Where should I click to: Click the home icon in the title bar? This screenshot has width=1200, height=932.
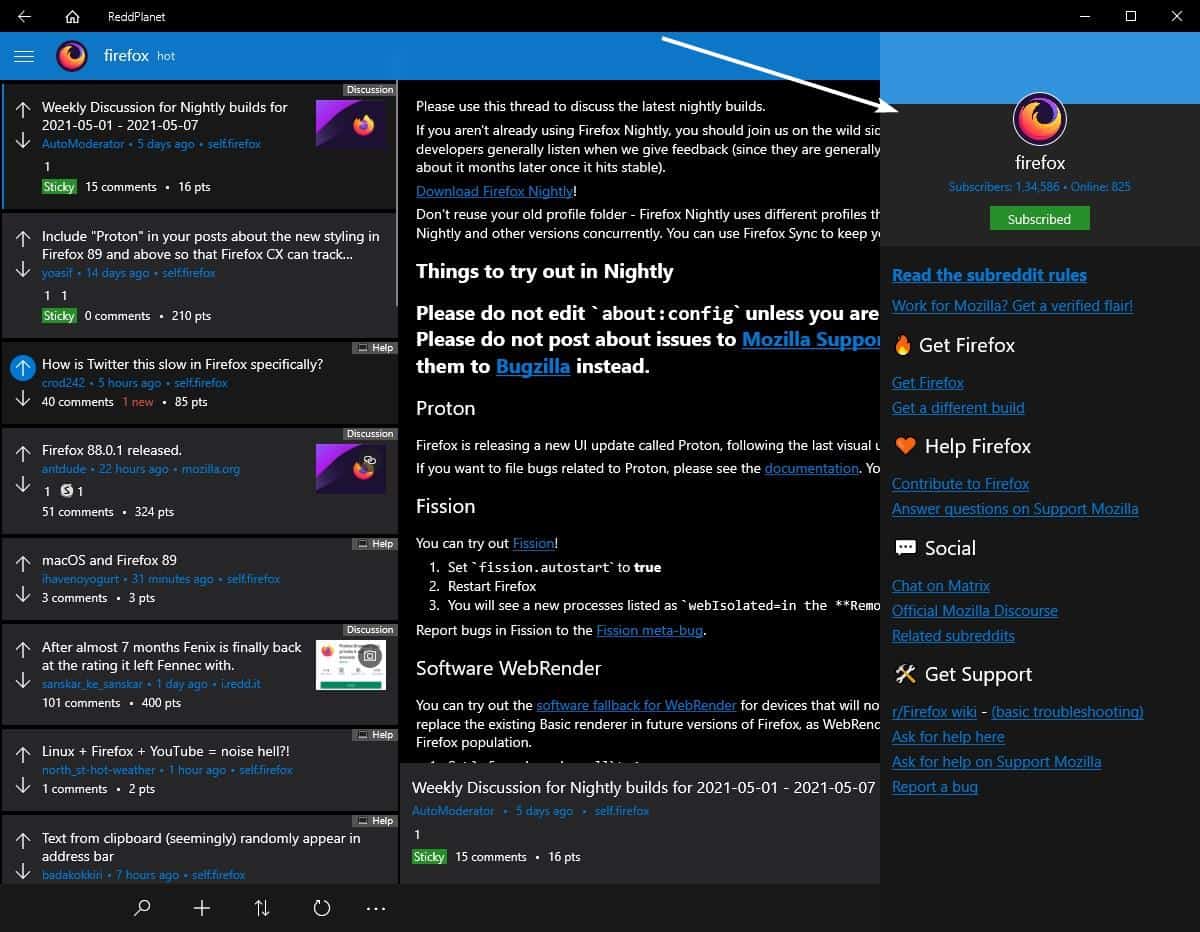(x=70, y=16)
